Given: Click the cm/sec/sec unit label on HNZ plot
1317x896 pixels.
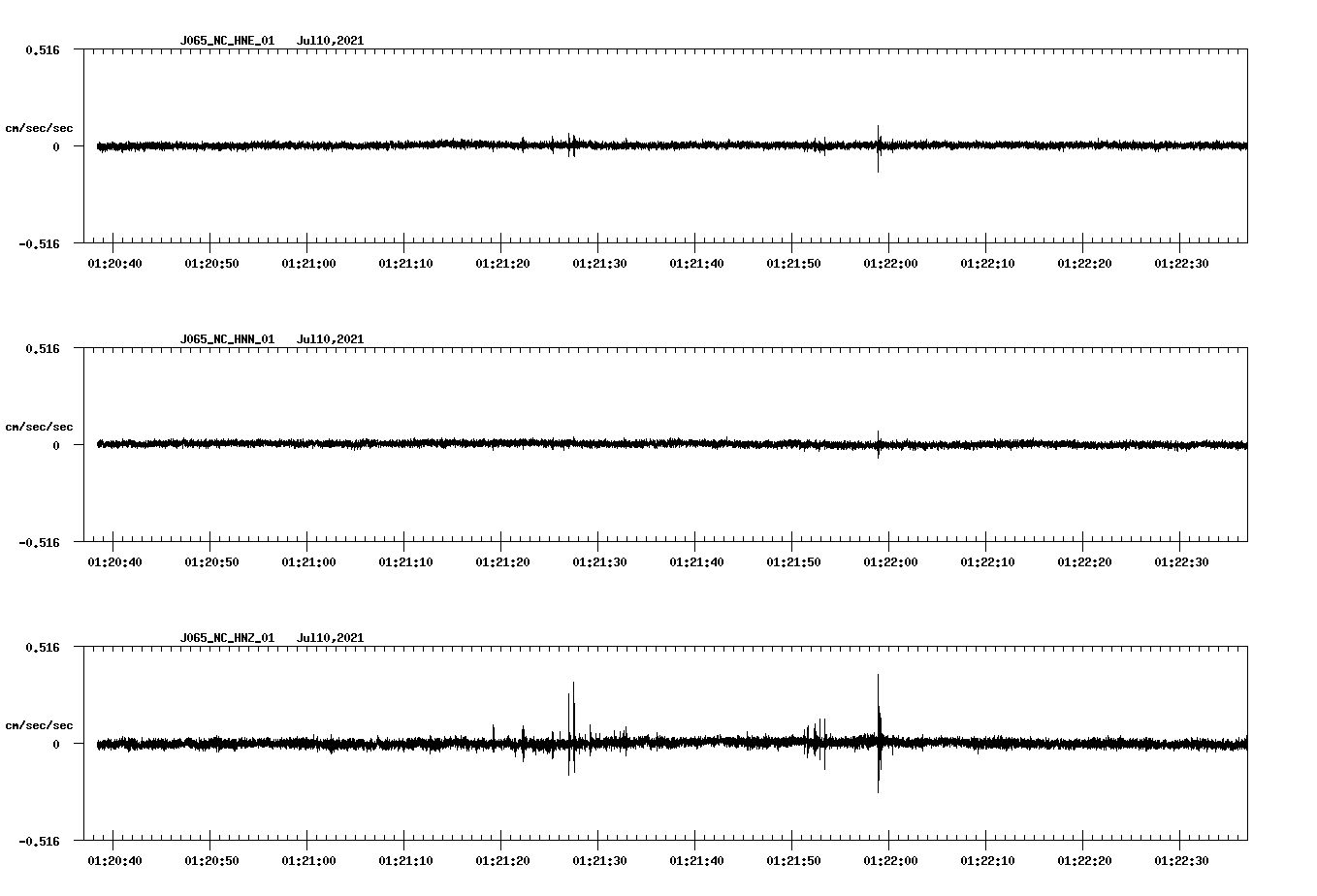Looking at the screenshot, I should pos(40,723).
